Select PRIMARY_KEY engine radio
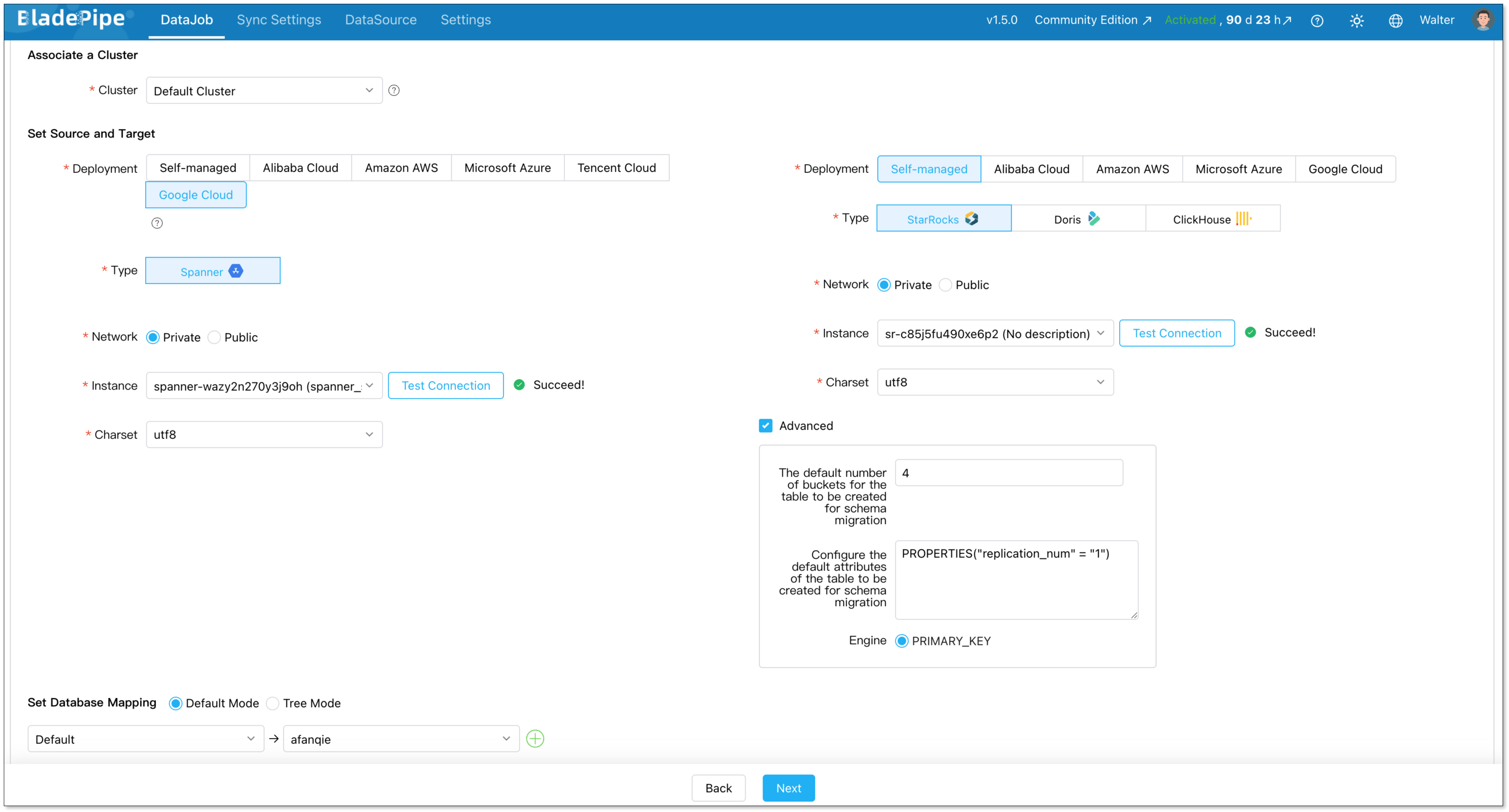1509x812 pixels. pos(902,641)
